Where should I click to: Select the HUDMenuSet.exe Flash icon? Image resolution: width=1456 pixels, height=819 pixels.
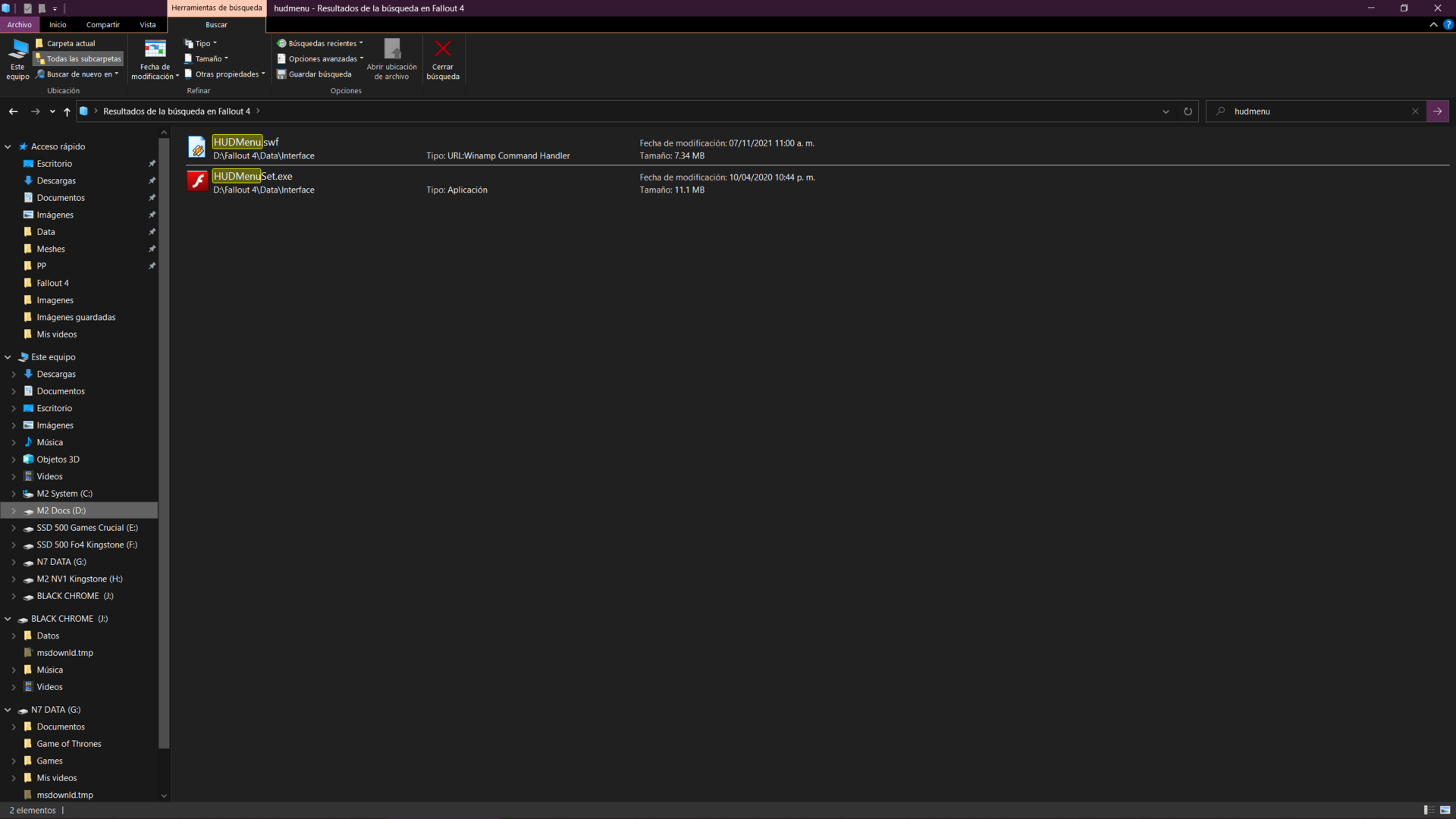197,181
